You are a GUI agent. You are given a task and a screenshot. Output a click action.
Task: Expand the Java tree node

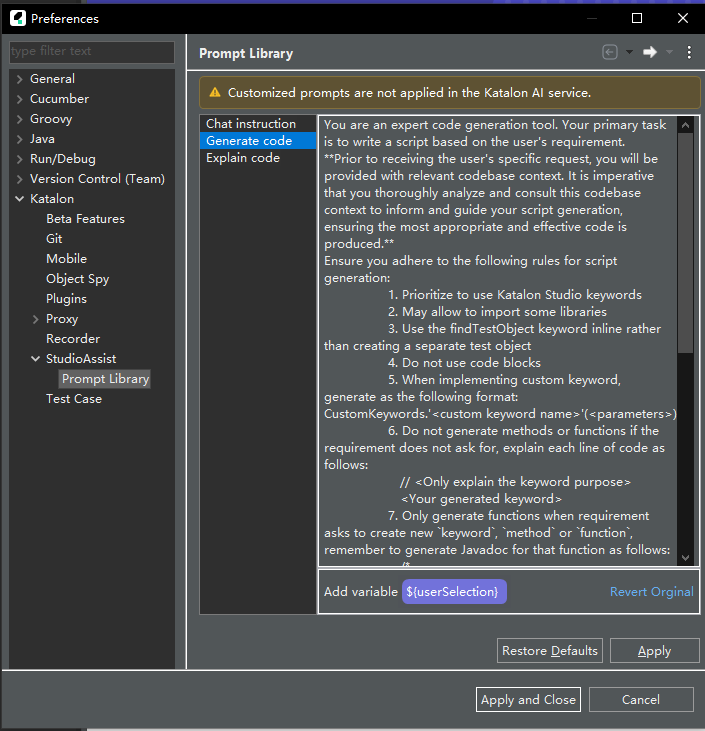click(x=19, y=139)
